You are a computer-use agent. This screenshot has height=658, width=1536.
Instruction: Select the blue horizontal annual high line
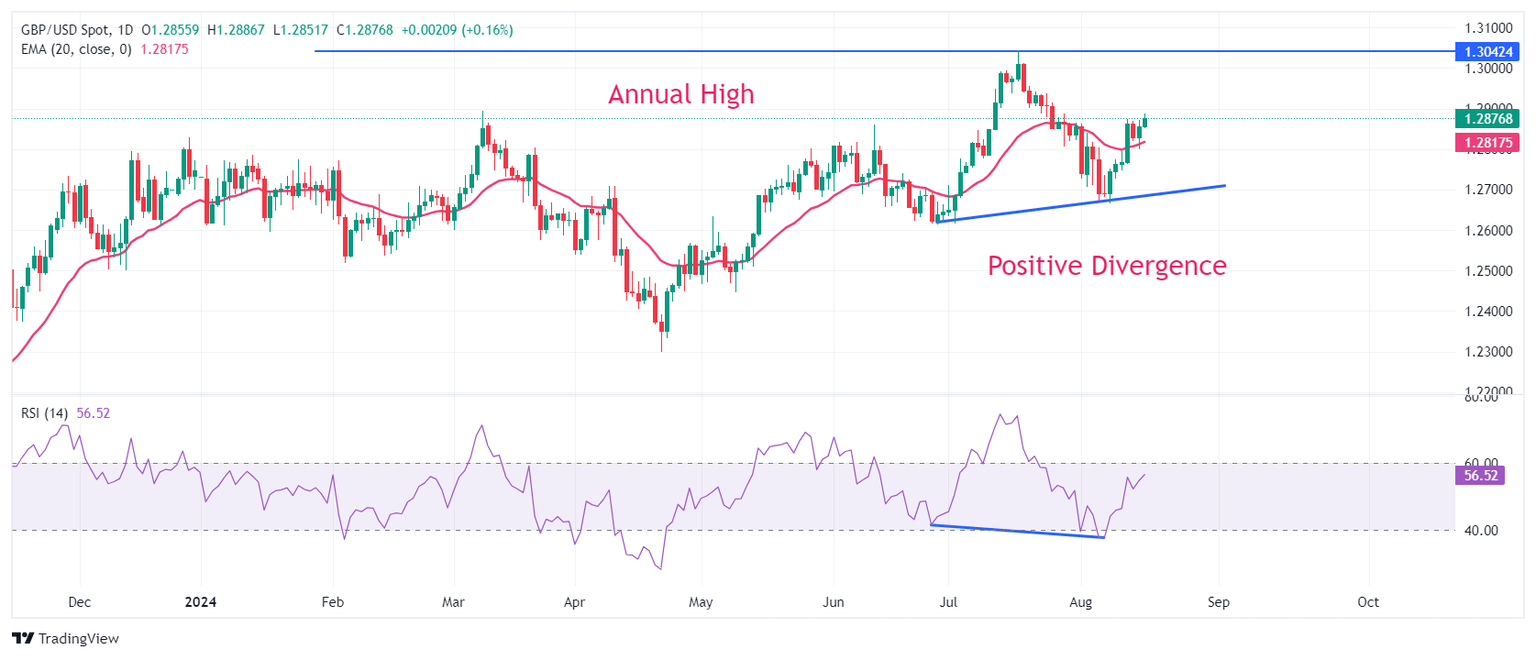click(700, 51)
